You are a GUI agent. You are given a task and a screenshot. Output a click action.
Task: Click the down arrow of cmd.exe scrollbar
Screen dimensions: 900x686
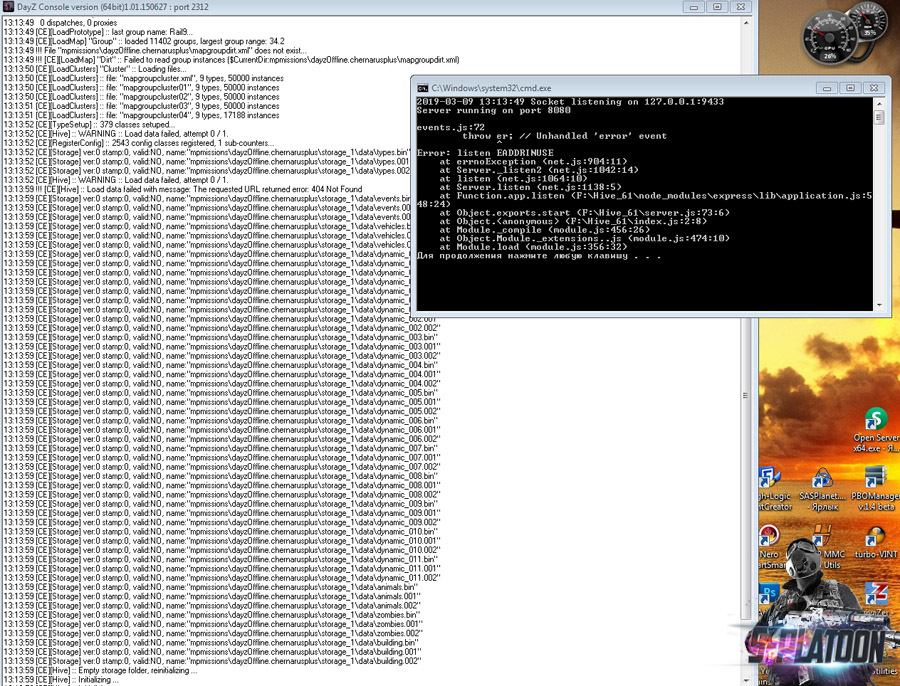pyautogui.click(x=879, y=305)
